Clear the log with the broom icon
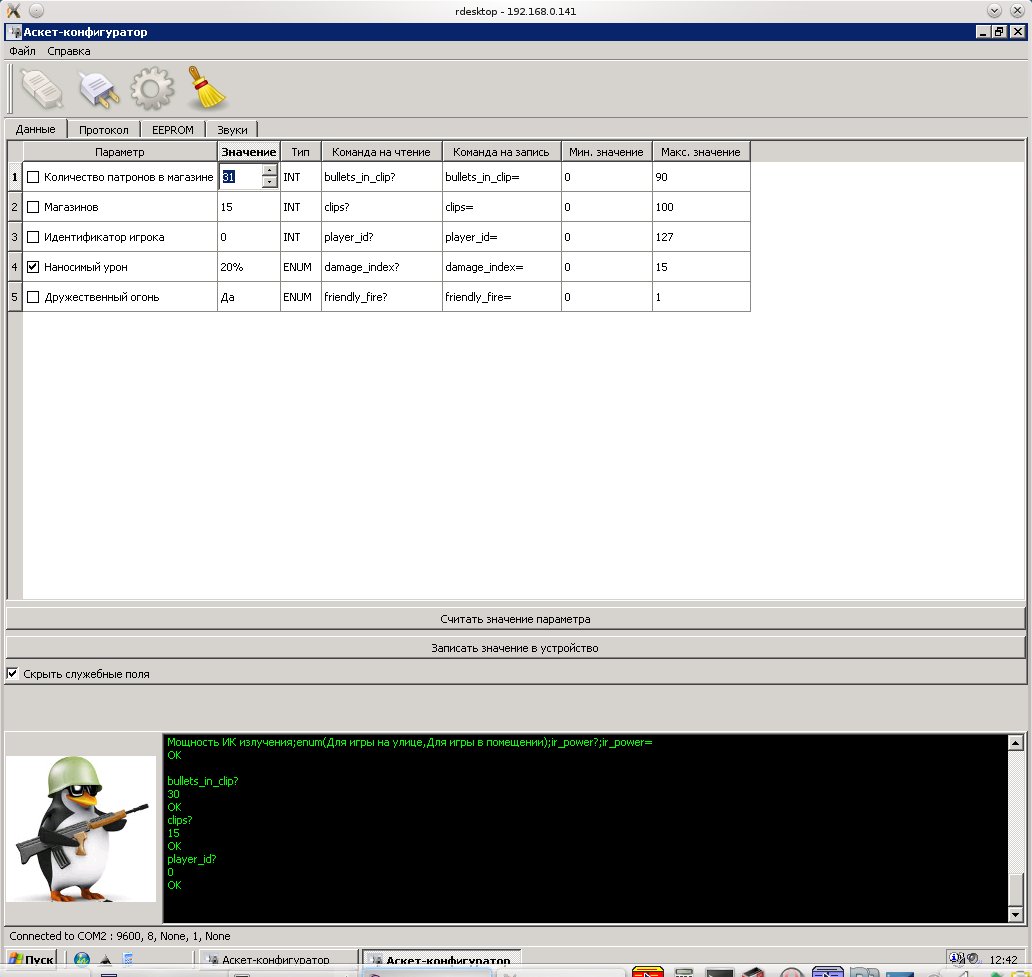Screen dimensions: 1032x977 tap(208, 89)
